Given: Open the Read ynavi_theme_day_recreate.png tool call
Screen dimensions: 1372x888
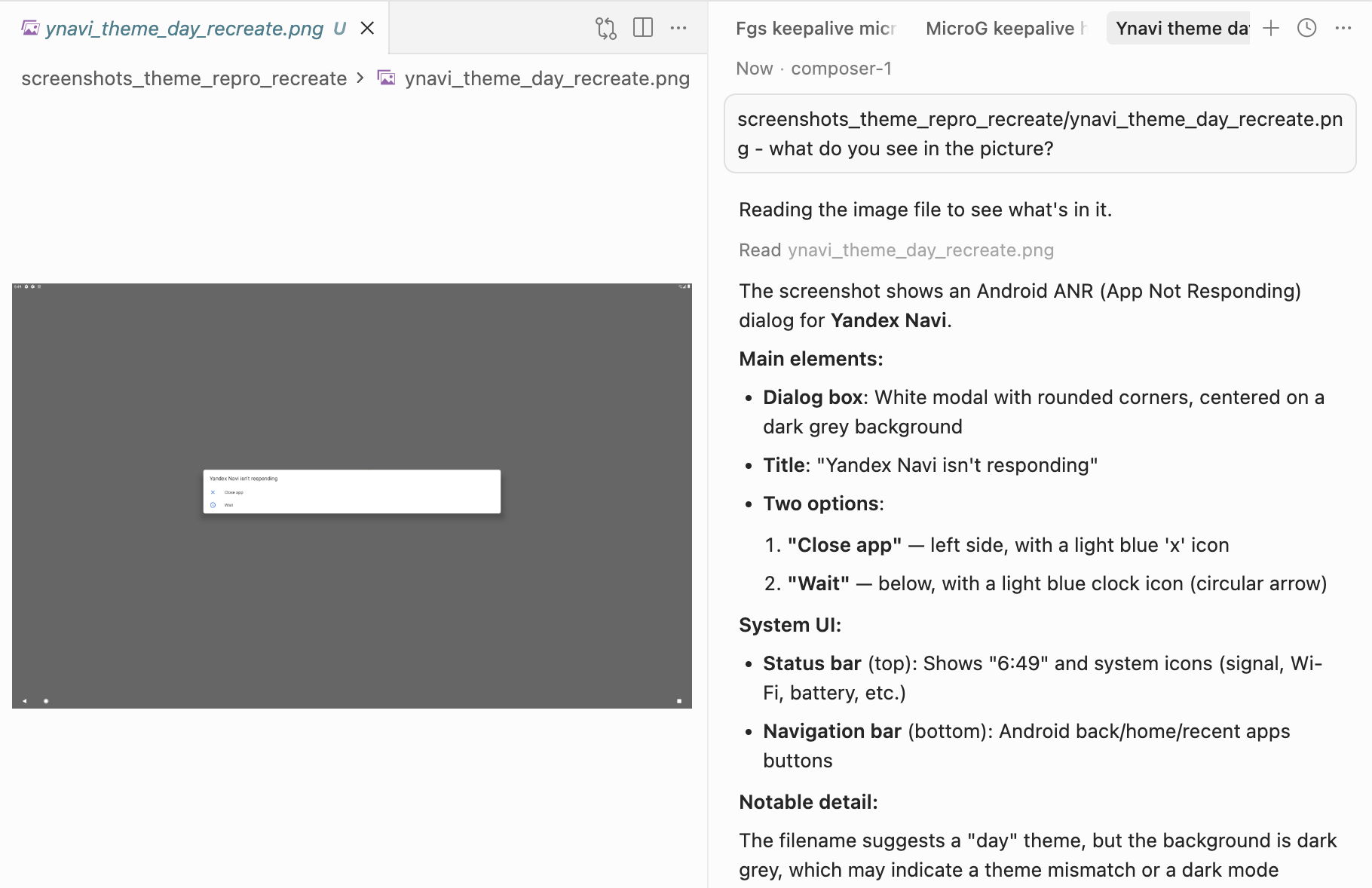Looking at the screenshot, I should (x=896, y=250).
